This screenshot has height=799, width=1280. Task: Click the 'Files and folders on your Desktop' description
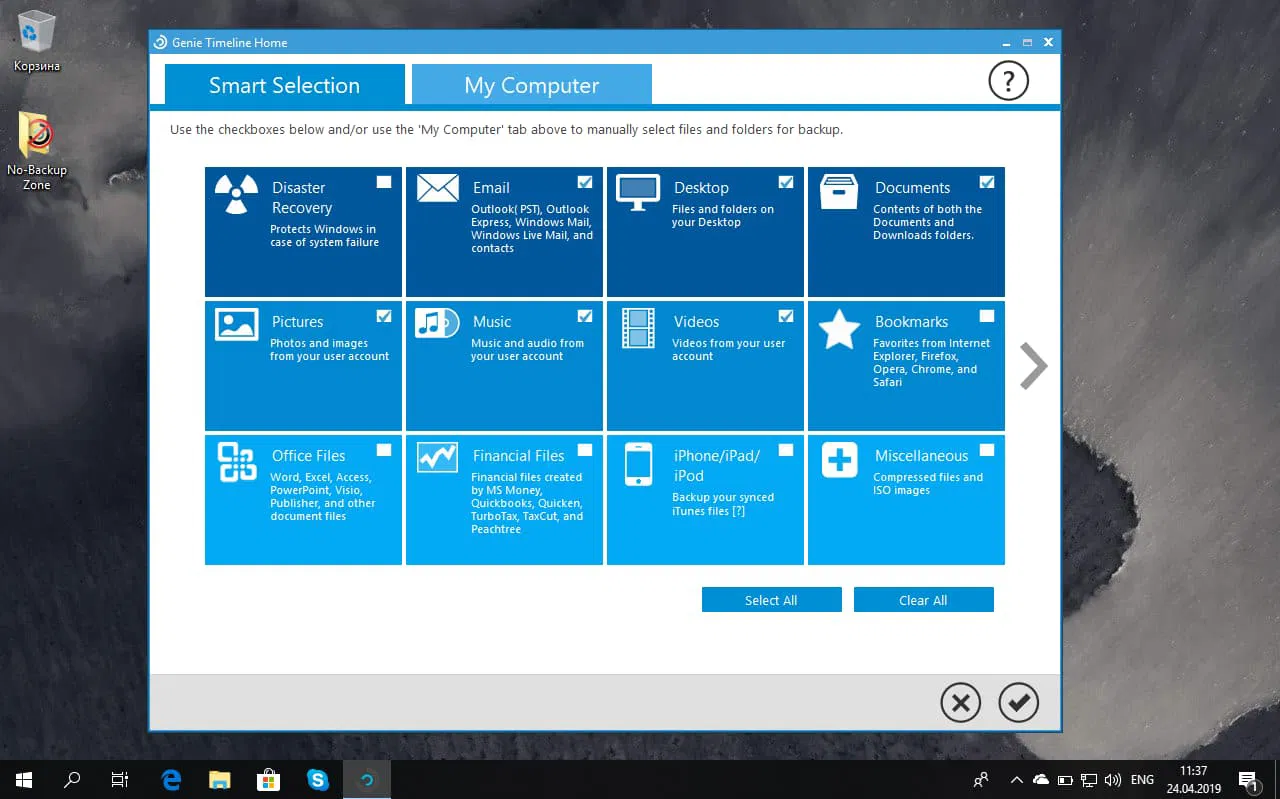click(x=723, y=216)
